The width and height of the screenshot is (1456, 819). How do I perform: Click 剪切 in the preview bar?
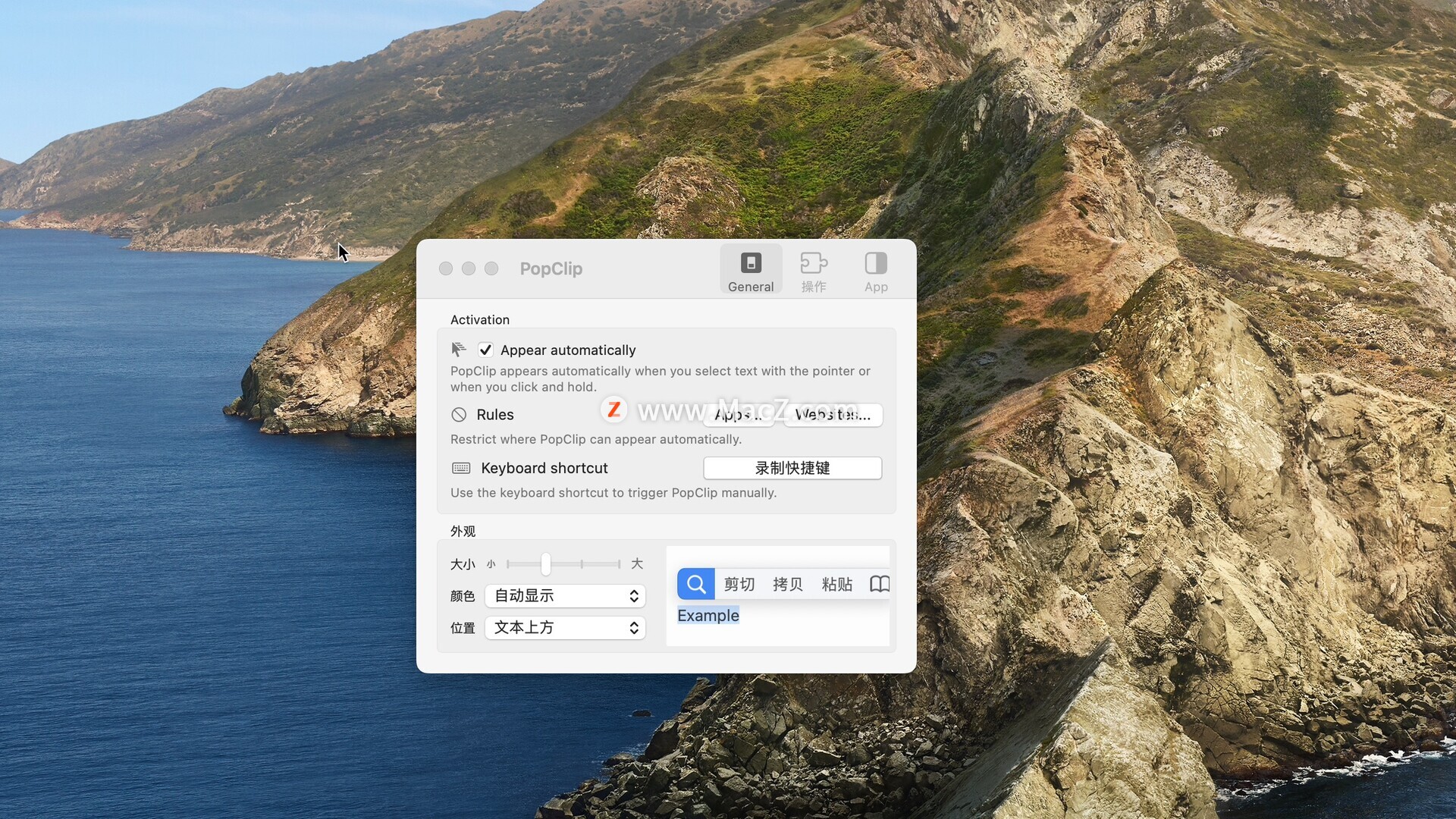739,584
